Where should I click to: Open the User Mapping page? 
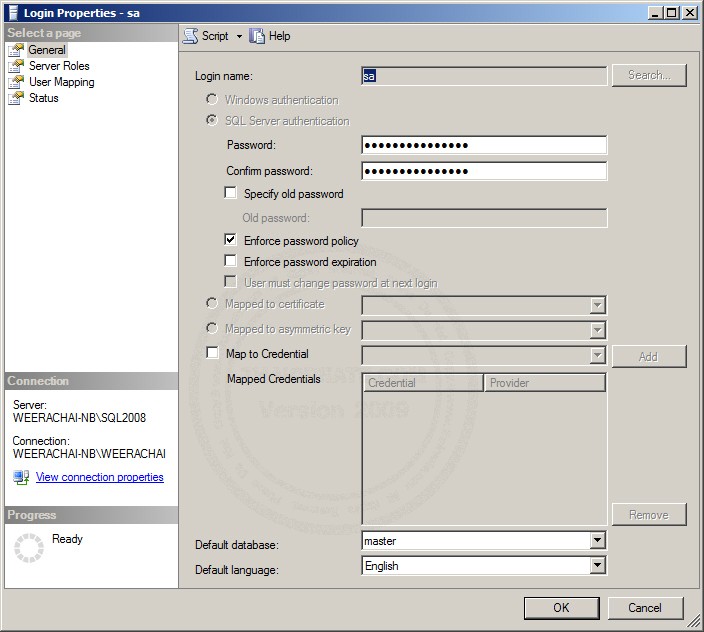pyautogui.click(x=62, y=82)
